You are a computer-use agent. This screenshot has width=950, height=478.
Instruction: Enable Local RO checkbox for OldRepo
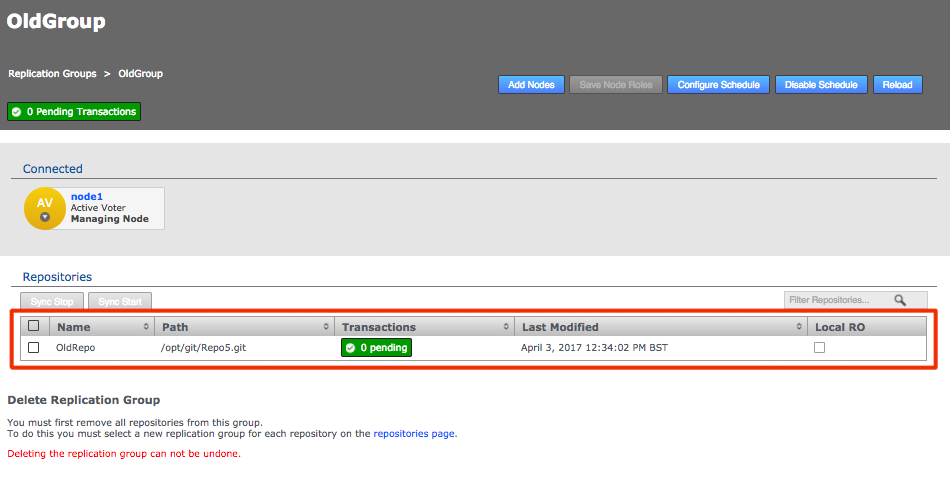coord(820,348)
